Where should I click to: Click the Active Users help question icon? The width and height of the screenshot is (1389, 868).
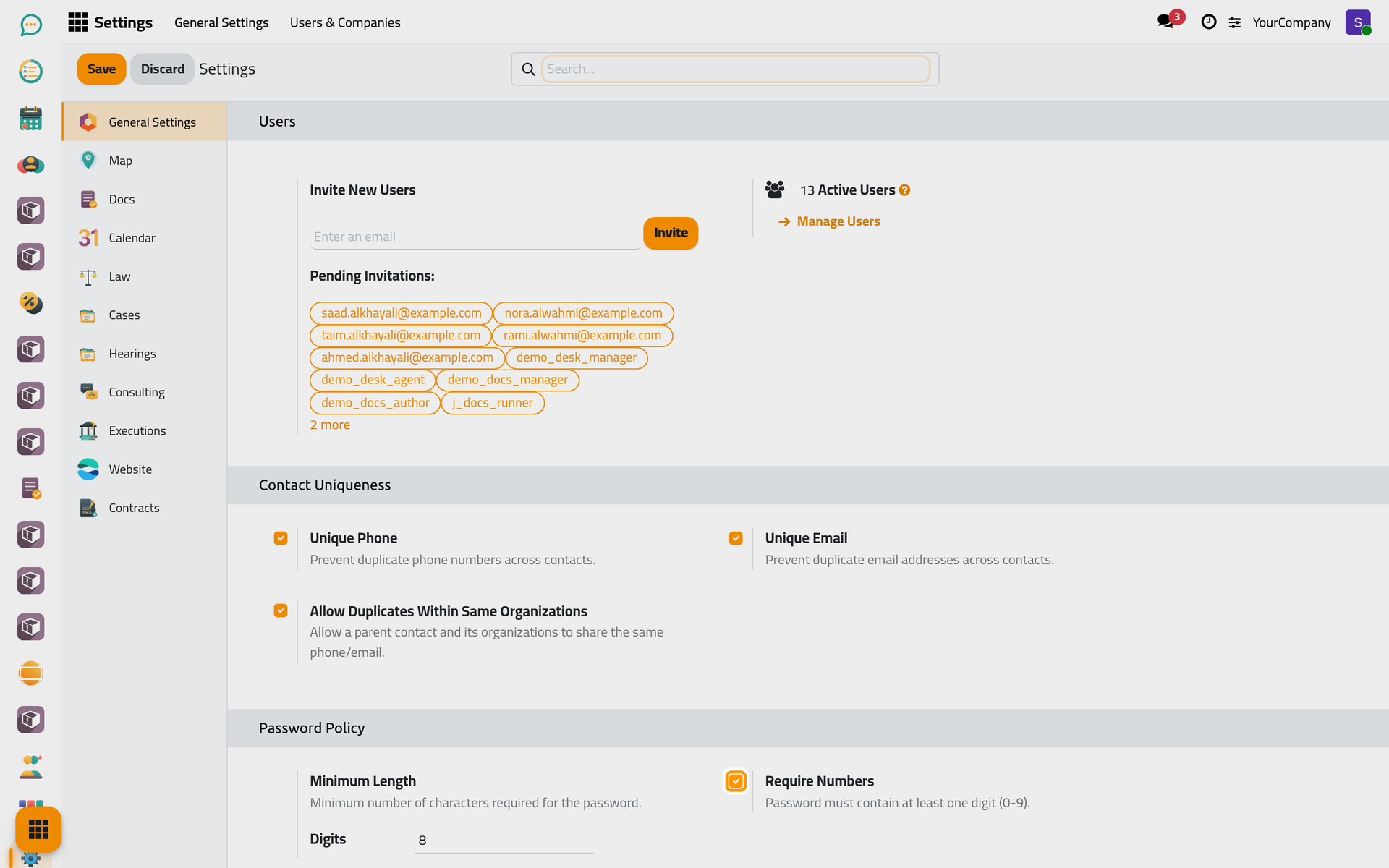[x=904, y=190]
